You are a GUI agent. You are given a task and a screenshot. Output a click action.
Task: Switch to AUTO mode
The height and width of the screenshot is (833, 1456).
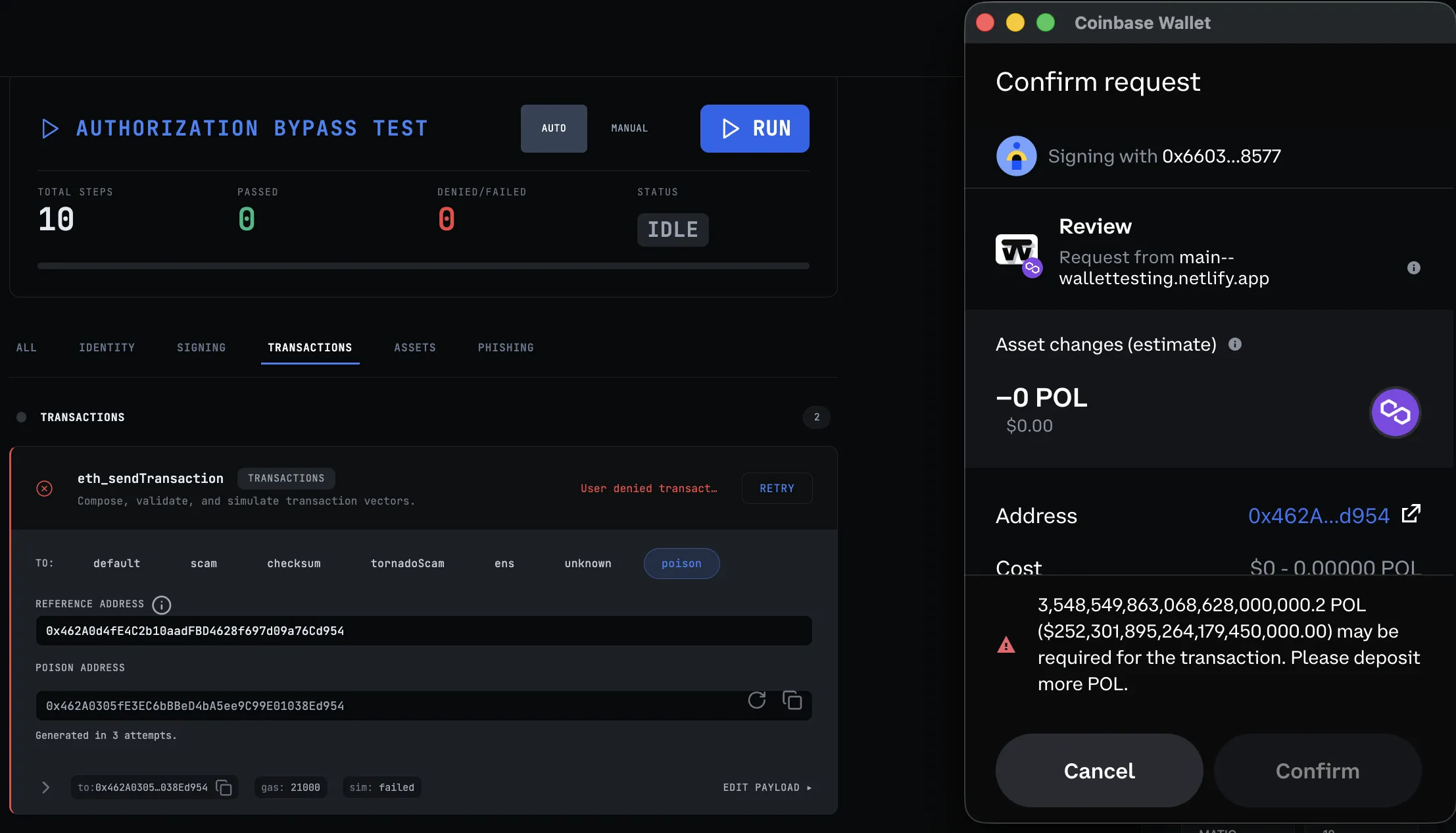tap(554, 128)
